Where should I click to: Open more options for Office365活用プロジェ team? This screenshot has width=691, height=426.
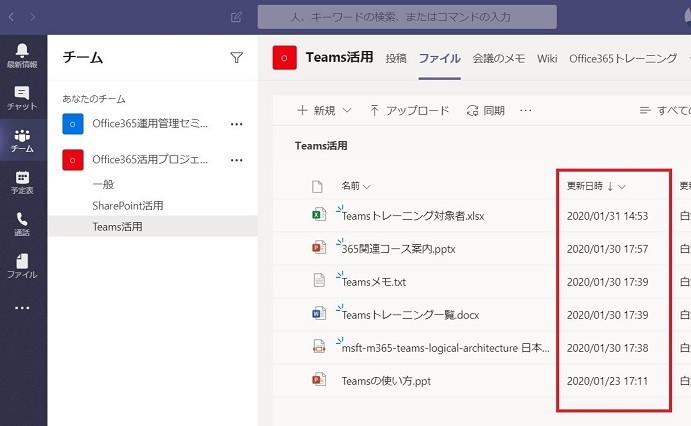237,160
